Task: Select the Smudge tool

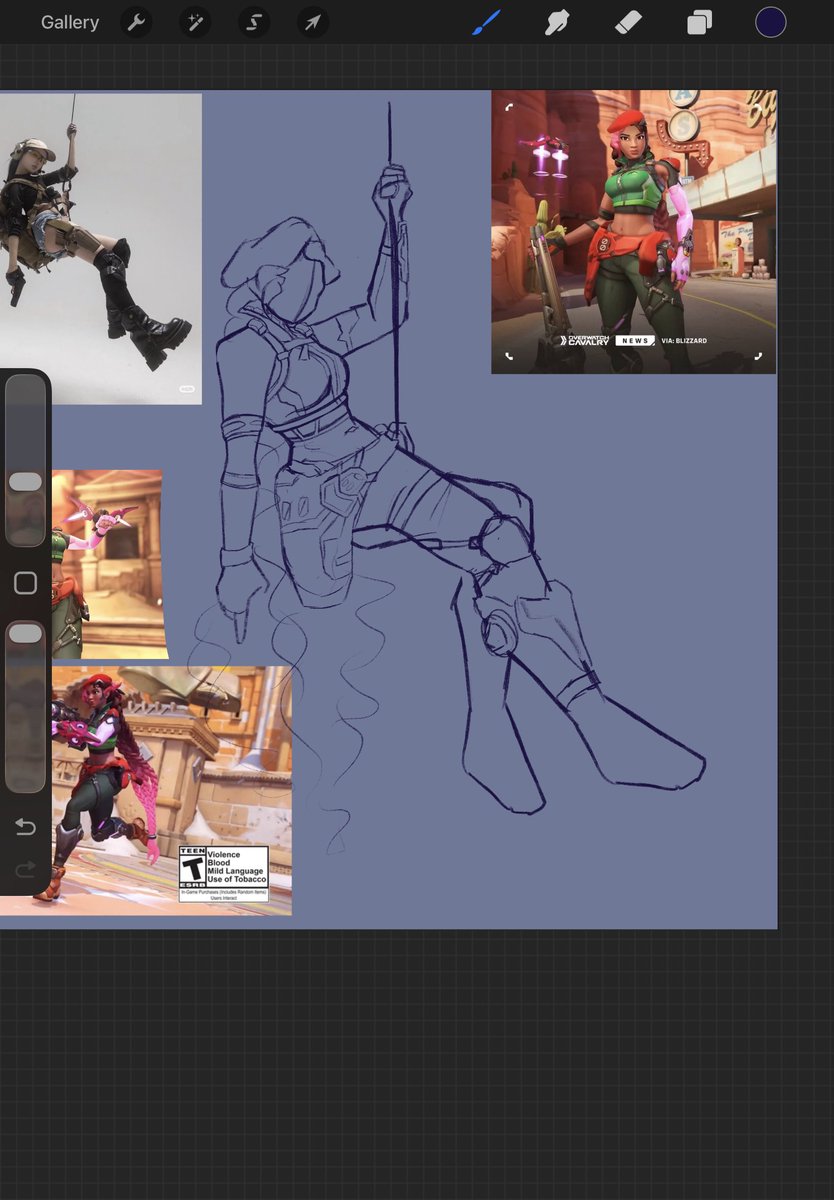Action: tap(557, 22)
